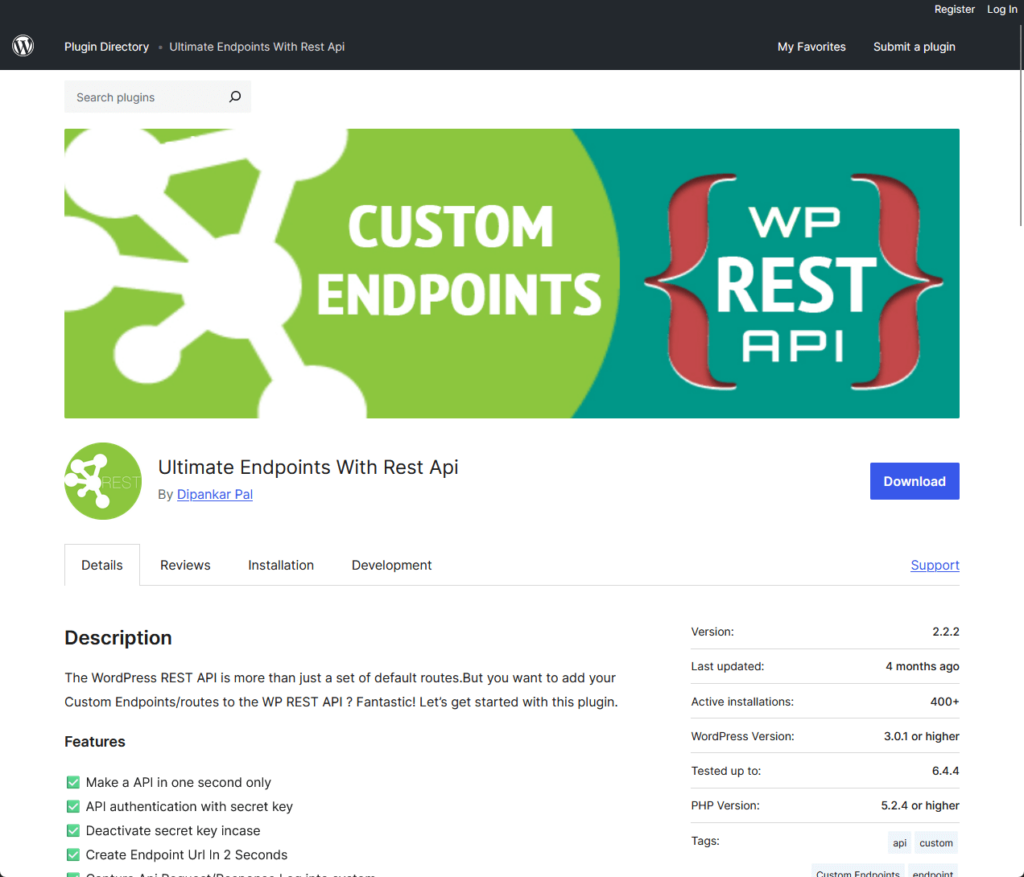The image size is (1024, 877).
Task: Click the Description heading
Action: [118, 637]
